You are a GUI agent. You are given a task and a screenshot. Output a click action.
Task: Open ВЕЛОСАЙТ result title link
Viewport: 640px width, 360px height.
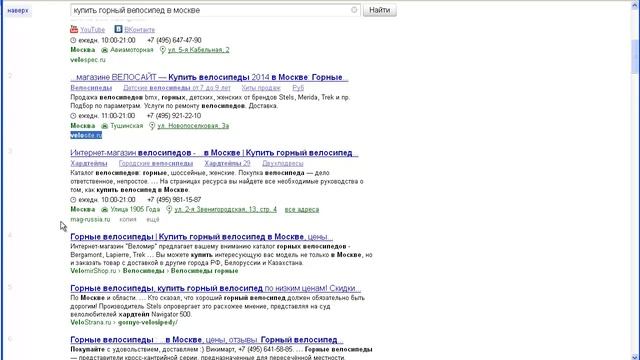pyautogui.click(x=209, y=77)
